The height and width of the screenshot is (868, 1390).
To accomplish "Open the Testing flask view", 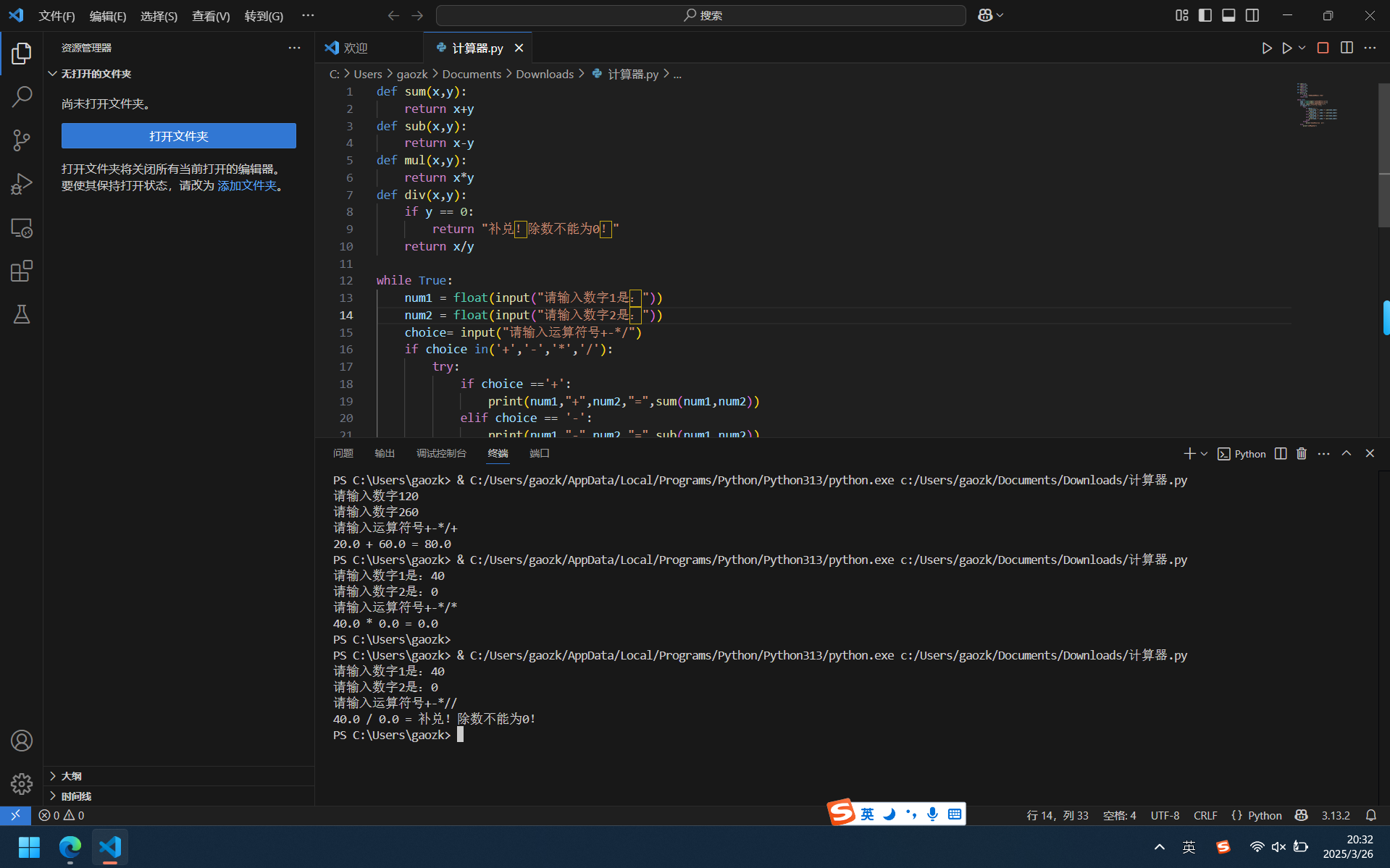I will click(x=22, y=314).
